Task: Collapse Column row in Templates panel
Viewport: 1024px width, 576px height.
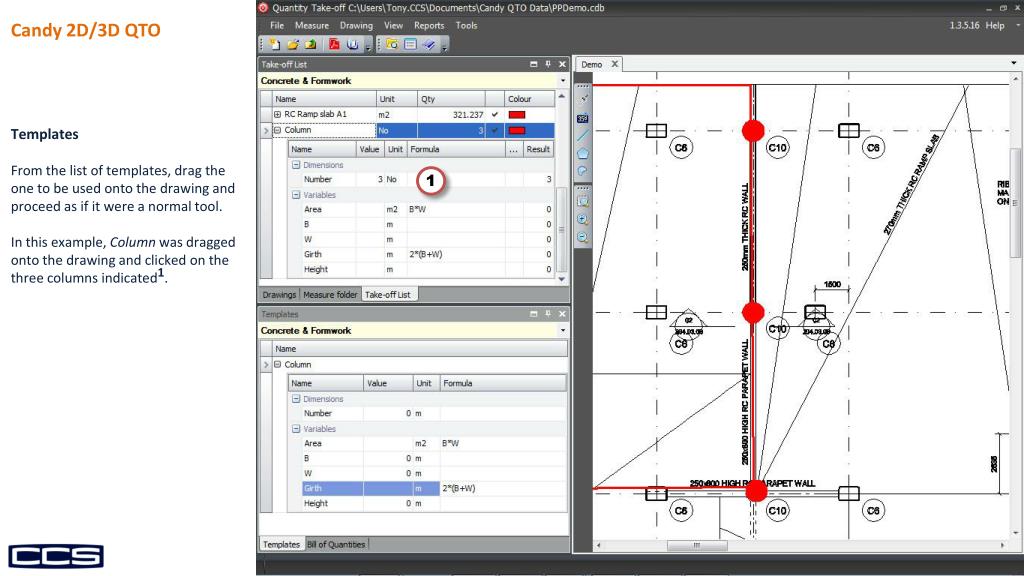Action: point(278,364)
